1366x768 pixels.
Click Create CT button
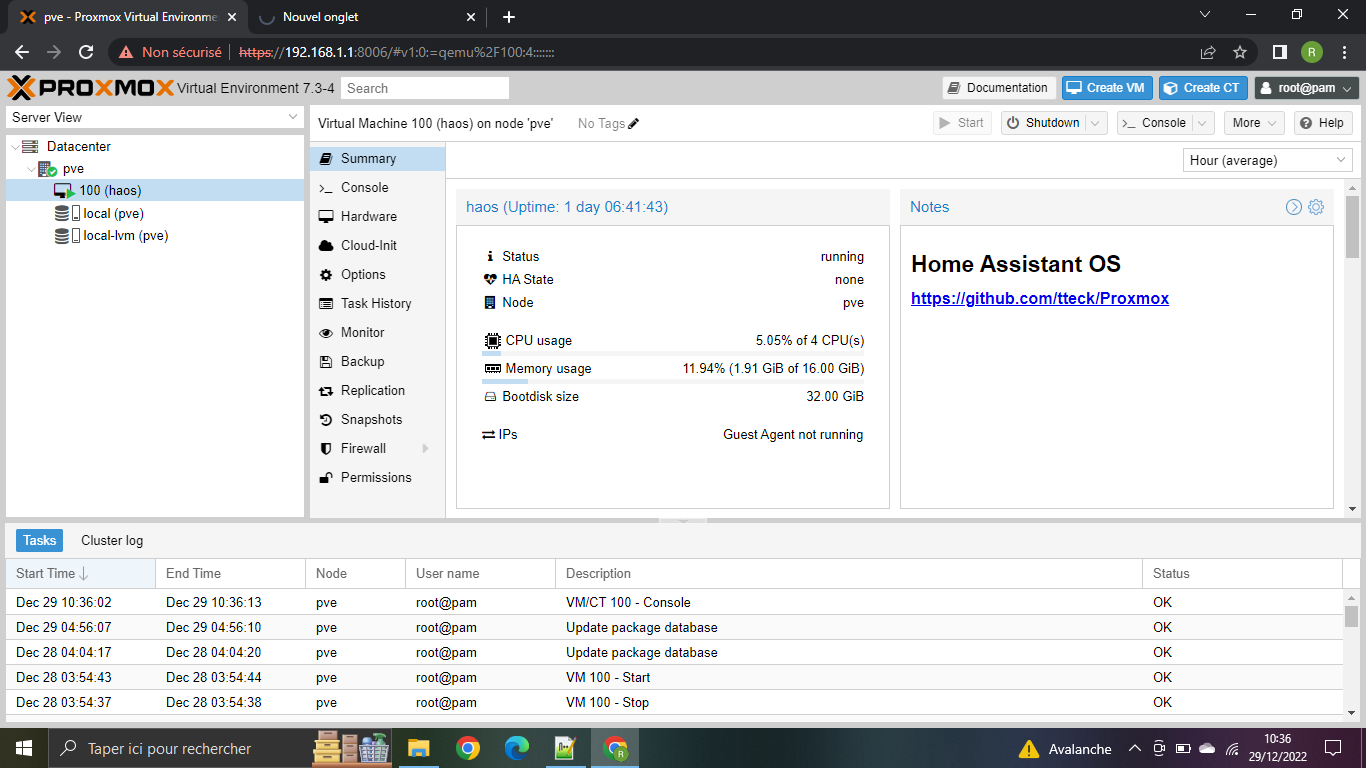tap(1204, 88)
